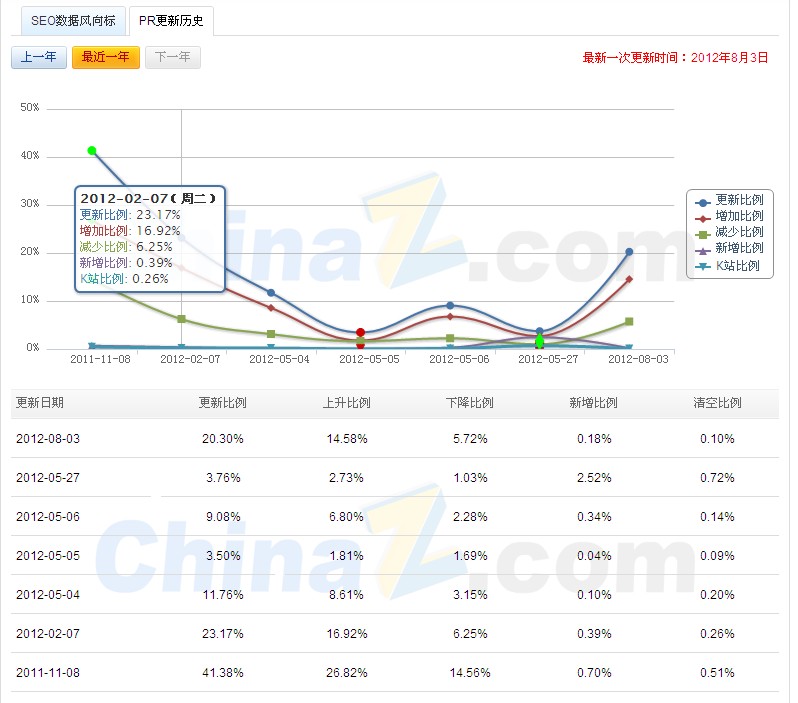Image resolution: width=798 pixels, height=703 pixels.
Task: Click the green square point at 2012-08-03
Action: (x=629, y=321)
